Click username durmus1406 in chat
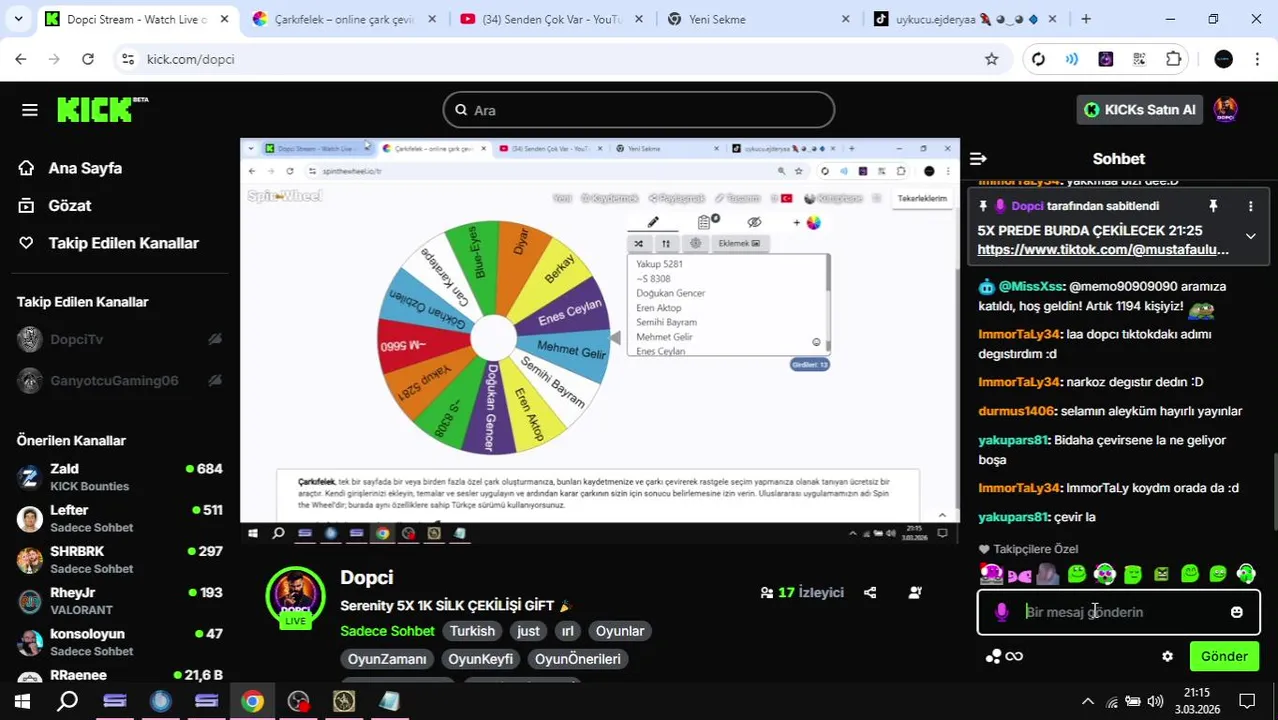This screenshot has height=720, width=1278. click(x=1016, y=411)
